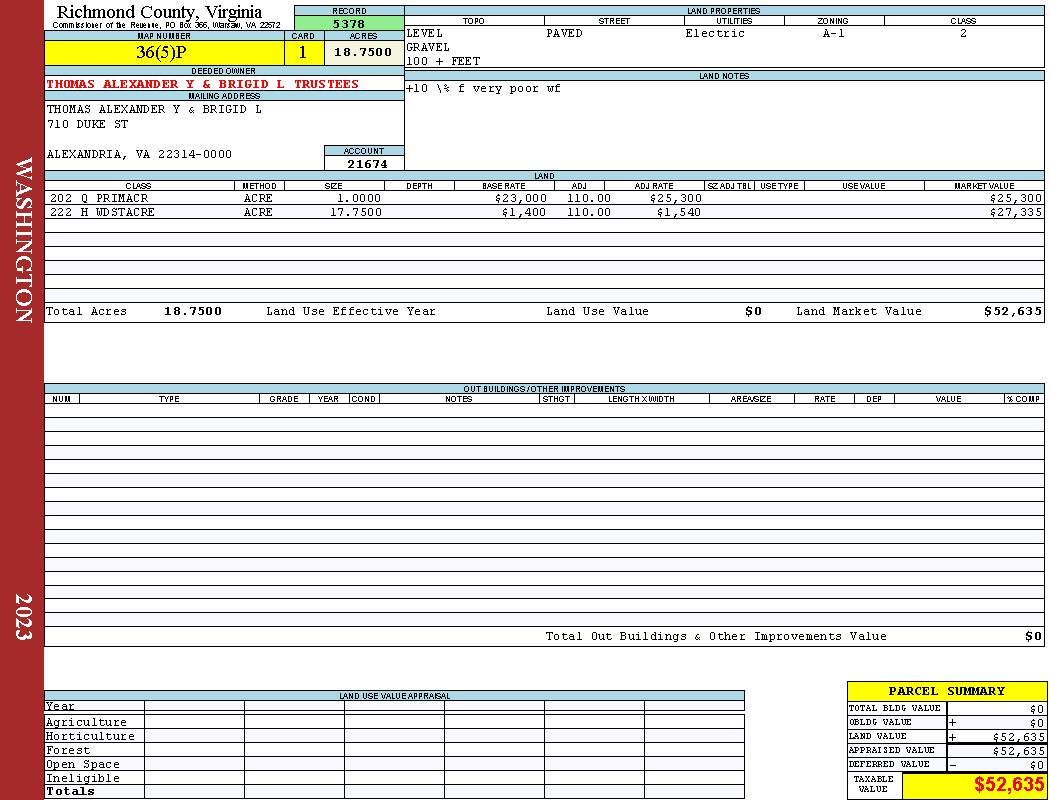Click the class value 2 in land properties
This screenshot has height=800, width=1050.
point(963,33)
